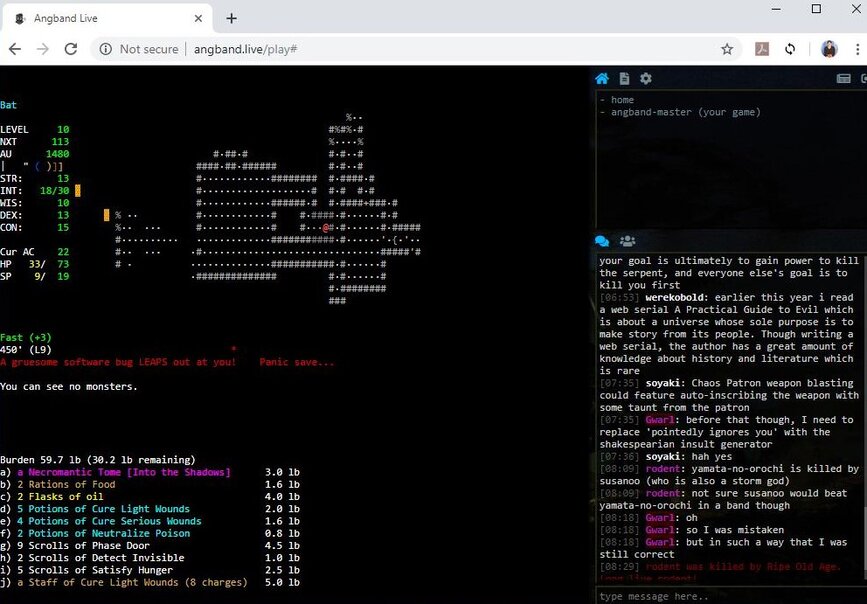This screenshot has width=867, height=604.
Task: Open the Chrome profile avatar
Action: (829, 49)
